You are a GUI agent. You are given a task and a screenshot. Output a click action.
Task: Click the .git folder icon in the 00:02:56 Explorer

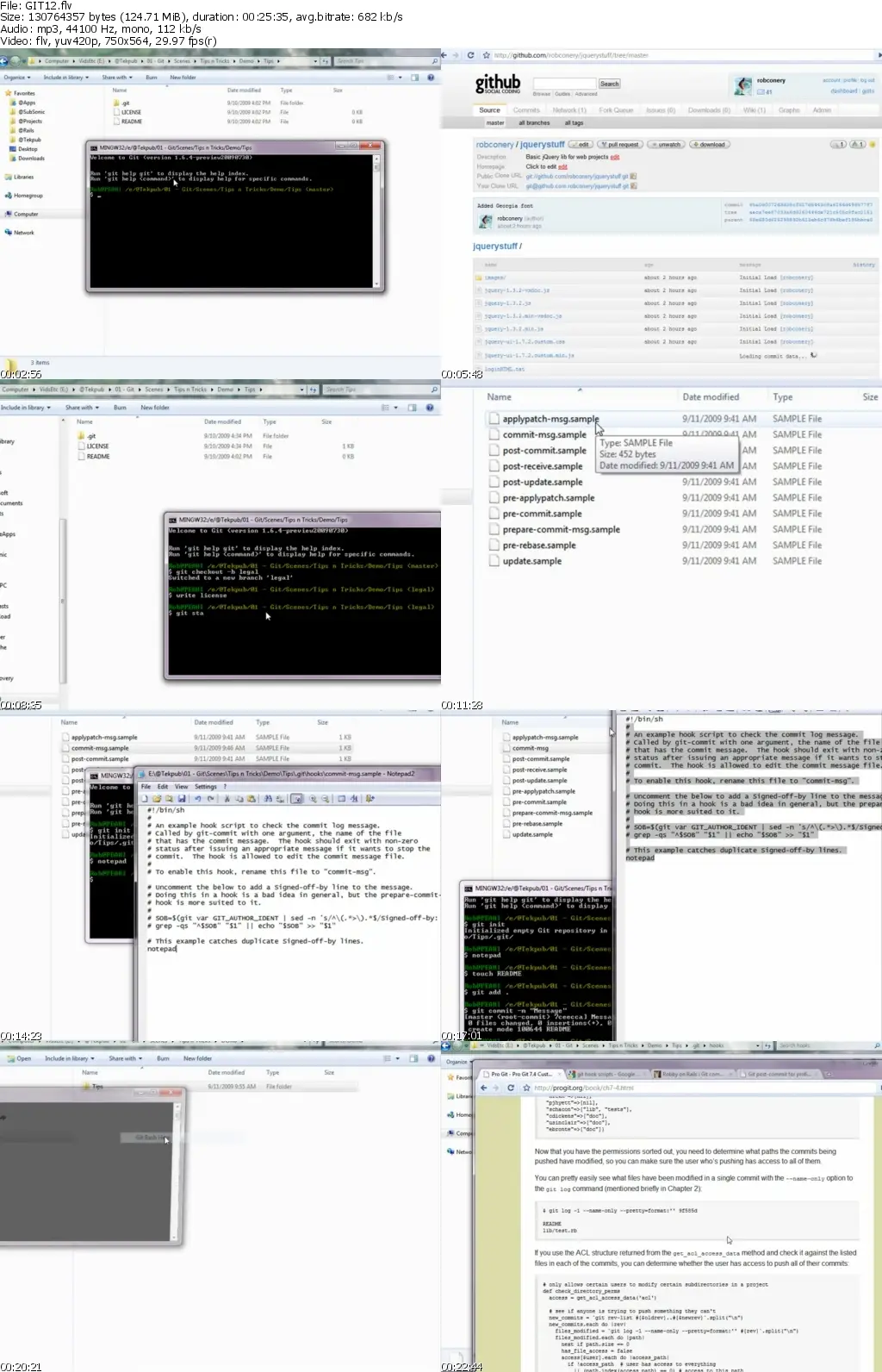pos(116,103)
